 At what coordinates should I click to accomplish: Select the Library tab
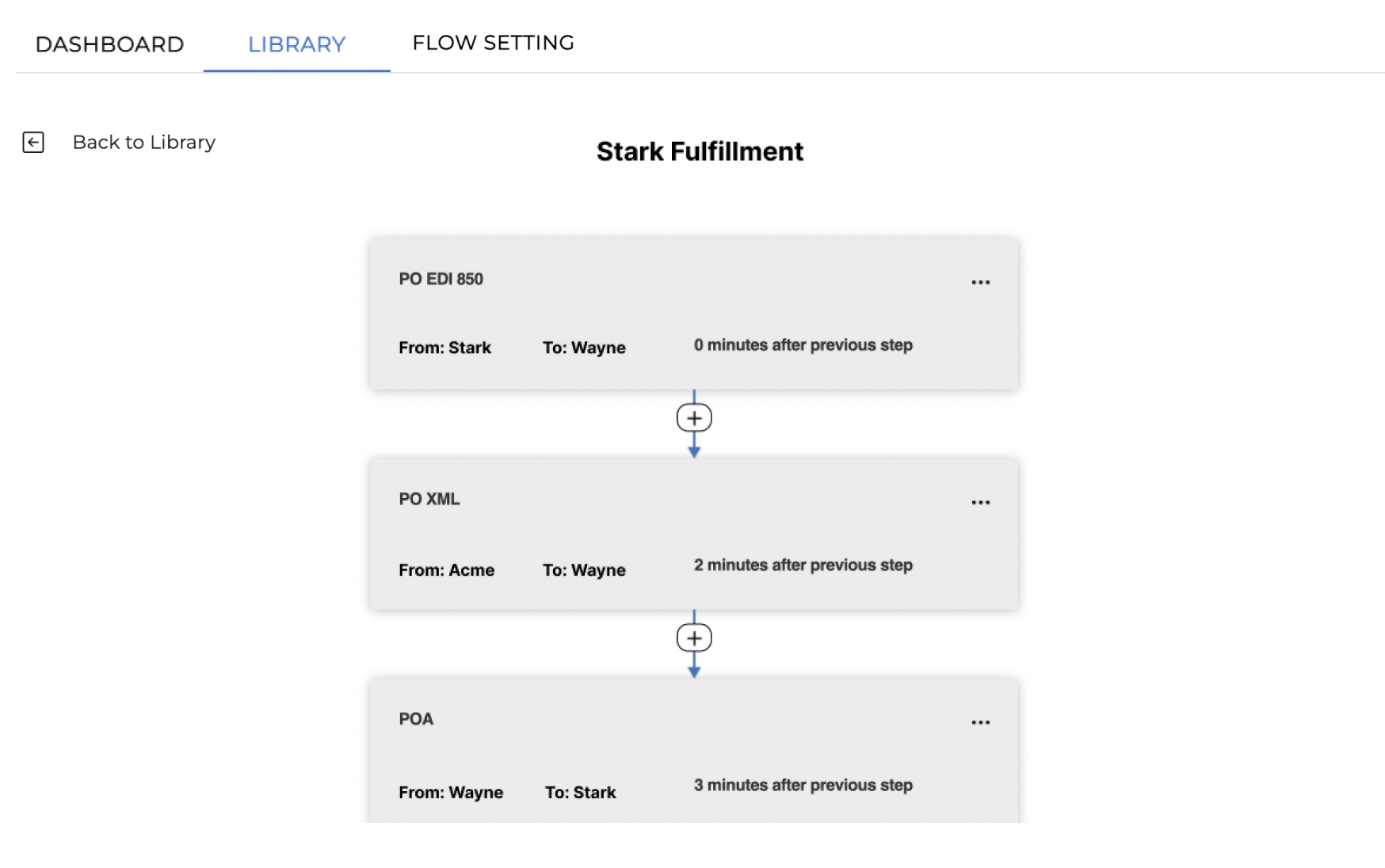(x=296, y=44)
